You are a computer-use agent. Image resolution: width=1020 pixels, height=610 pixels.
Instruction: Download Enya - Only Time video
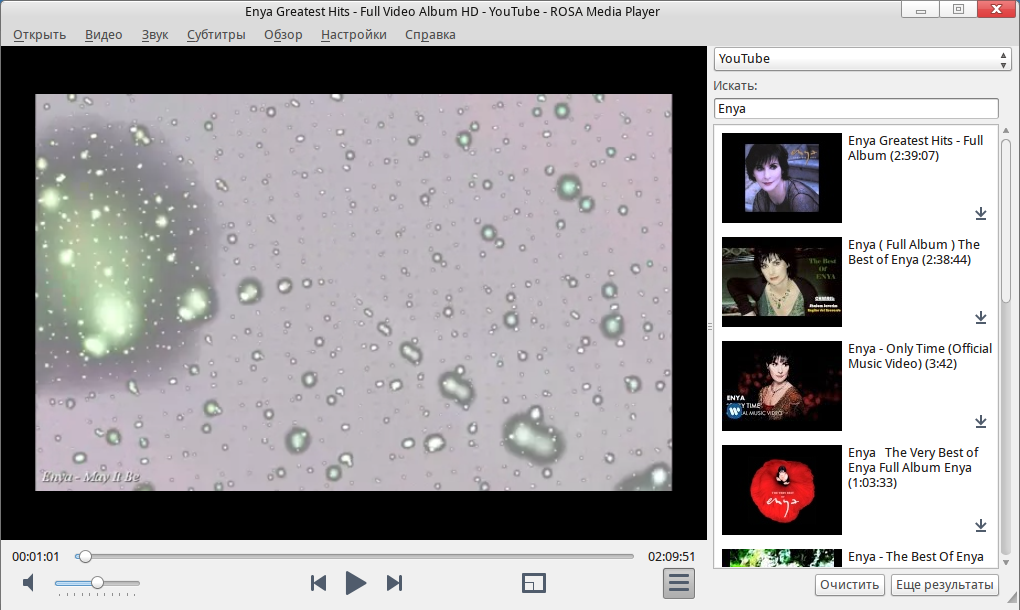[x=981, y=421]
